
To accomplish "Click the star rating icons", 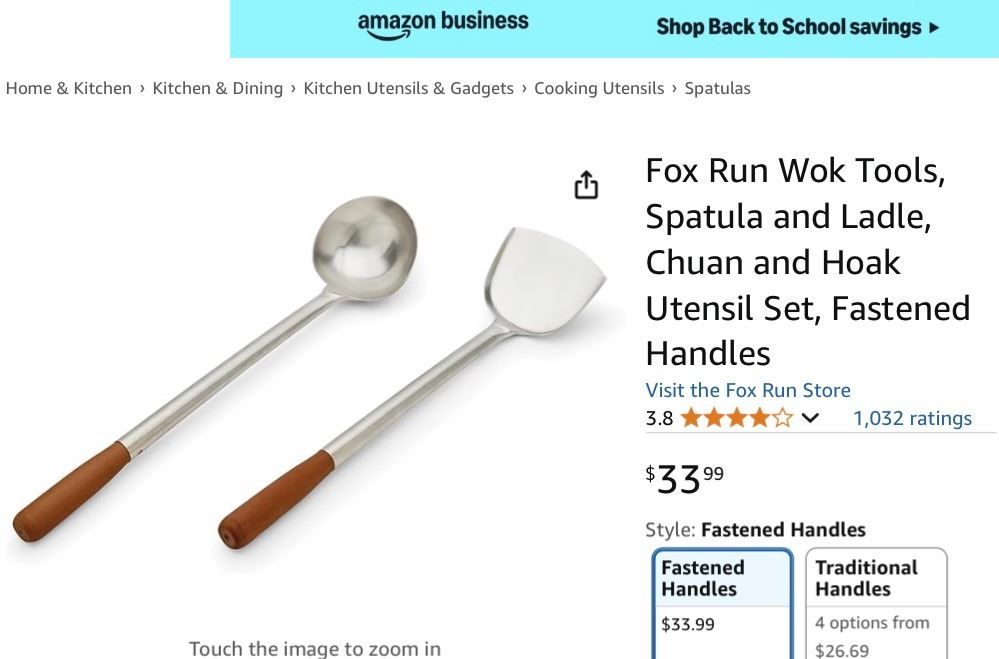I will pos(737,418).
